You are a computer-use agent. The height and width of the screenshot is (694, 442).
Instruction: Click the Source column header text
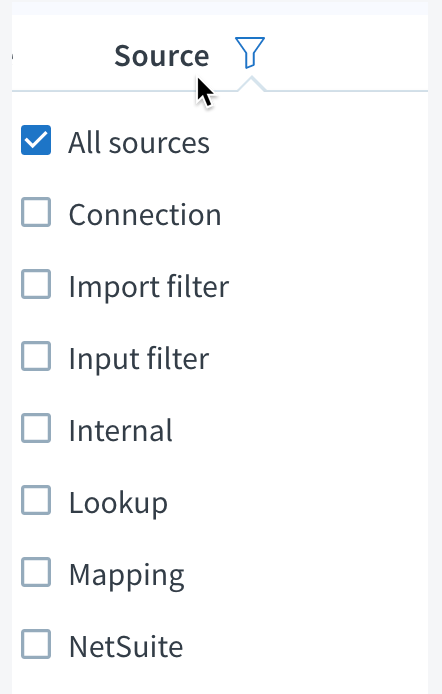161,56
